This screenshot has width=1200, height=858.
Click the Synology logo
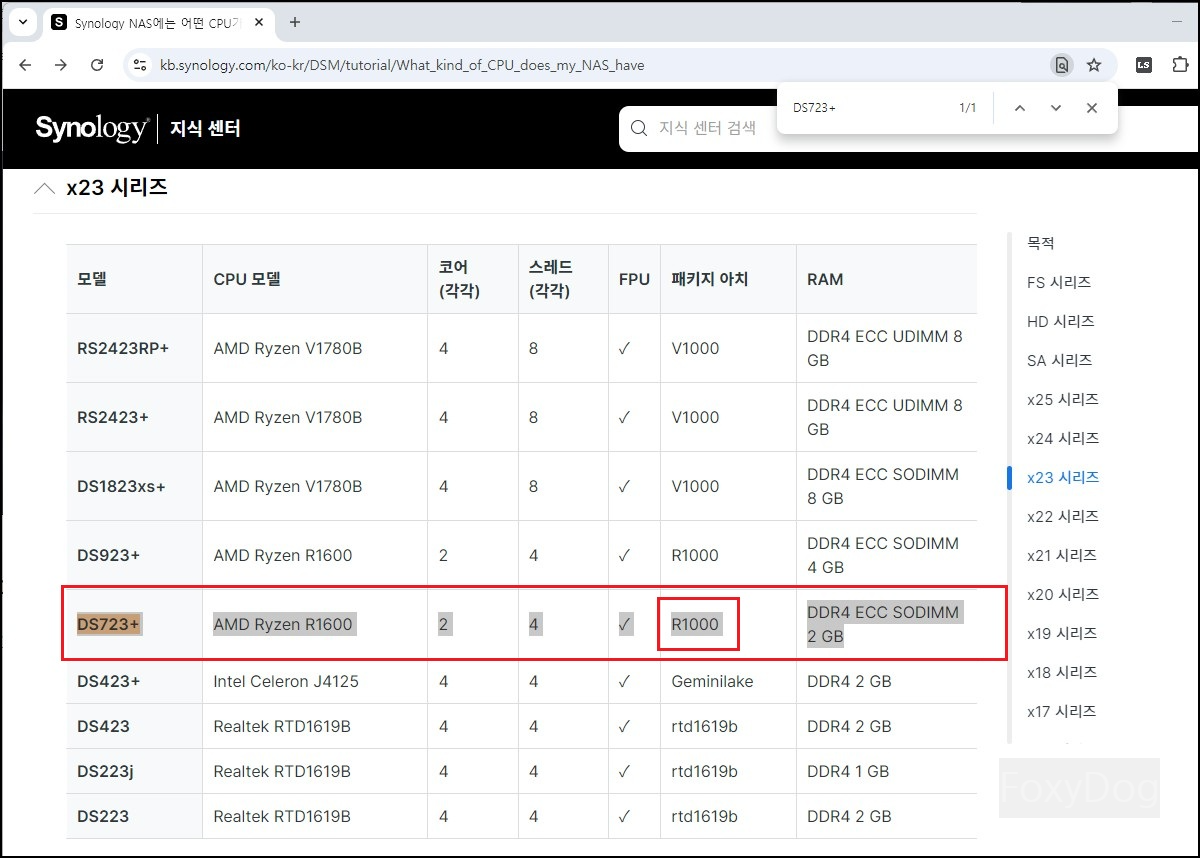pyautogui.click(x=92, y=128)
